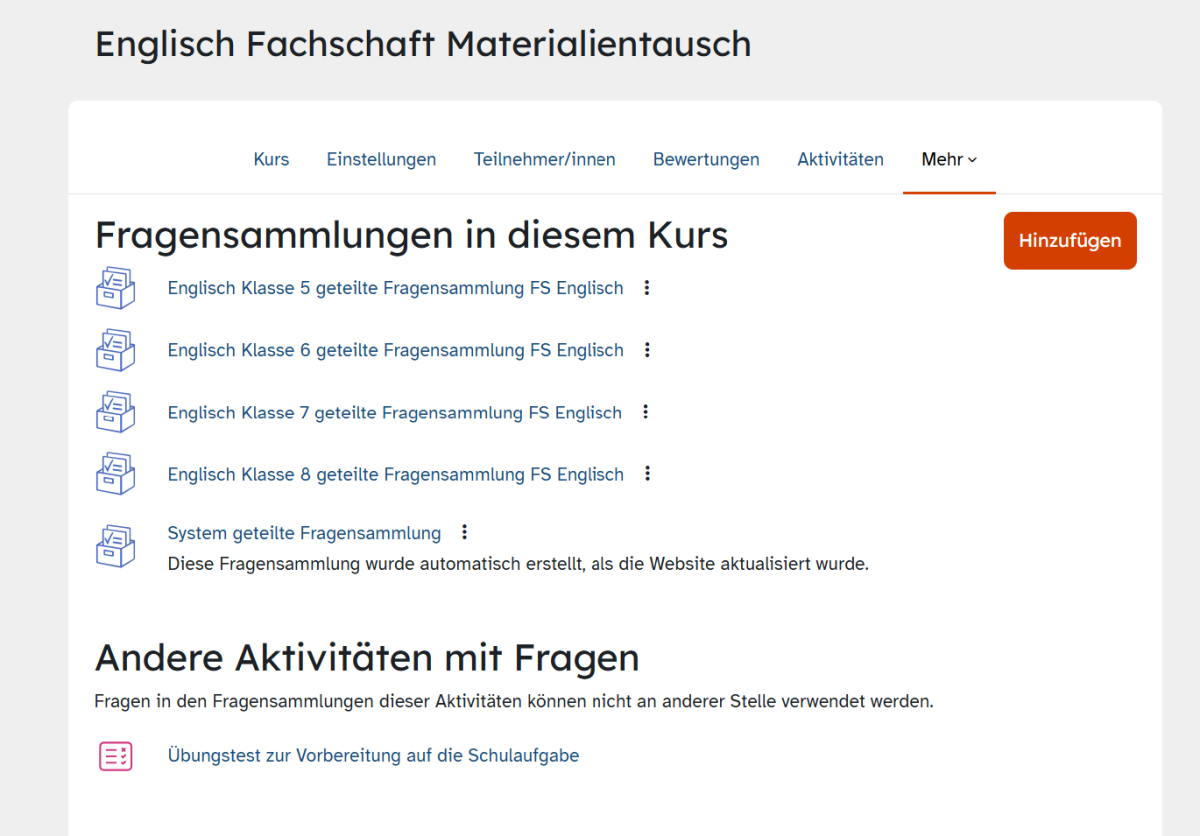Open the Aktivitäten tab

840,159
